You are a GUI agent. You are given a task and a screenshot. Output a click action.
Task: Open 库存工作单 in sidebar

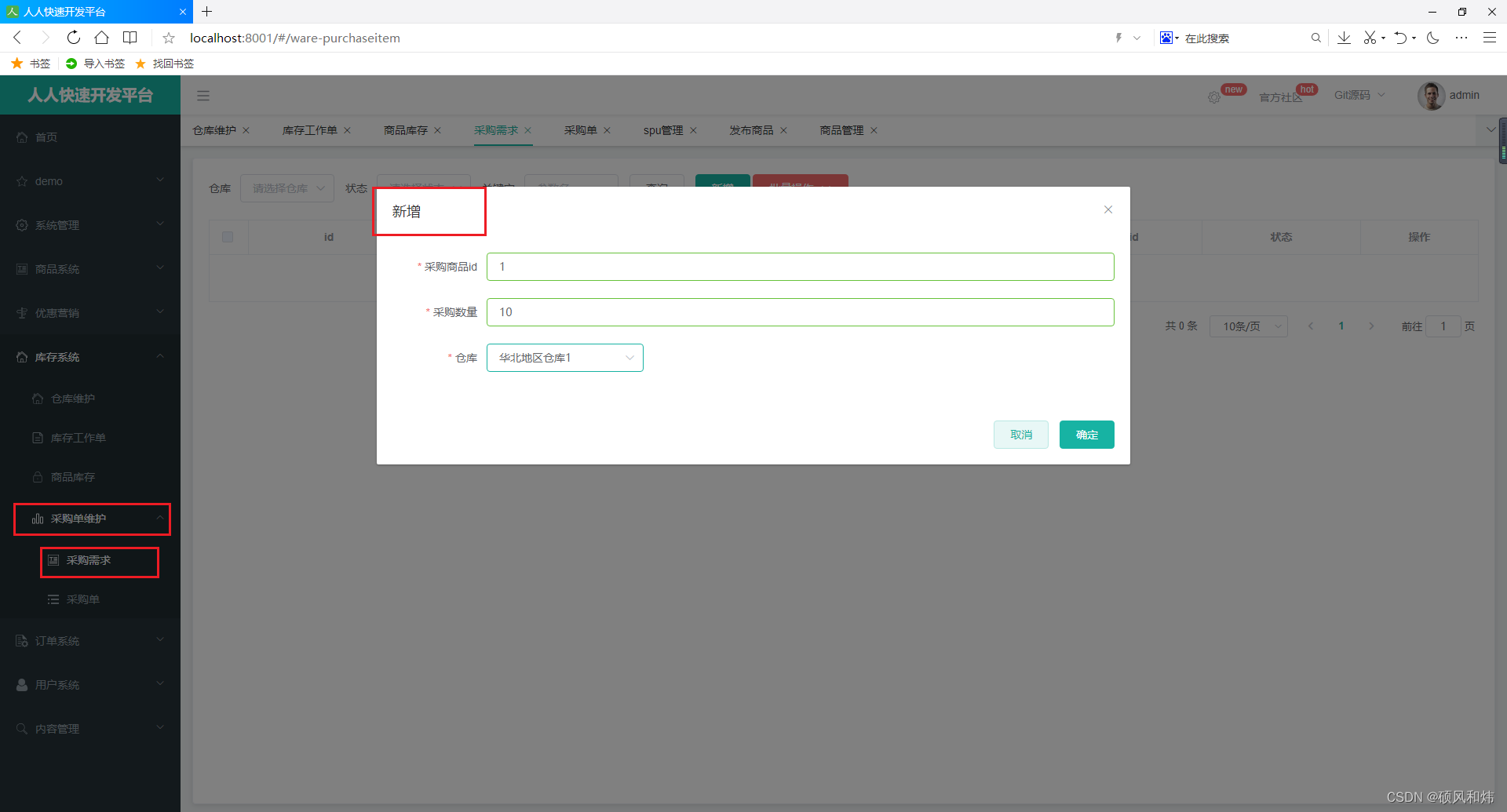click(x=90, y=438)
